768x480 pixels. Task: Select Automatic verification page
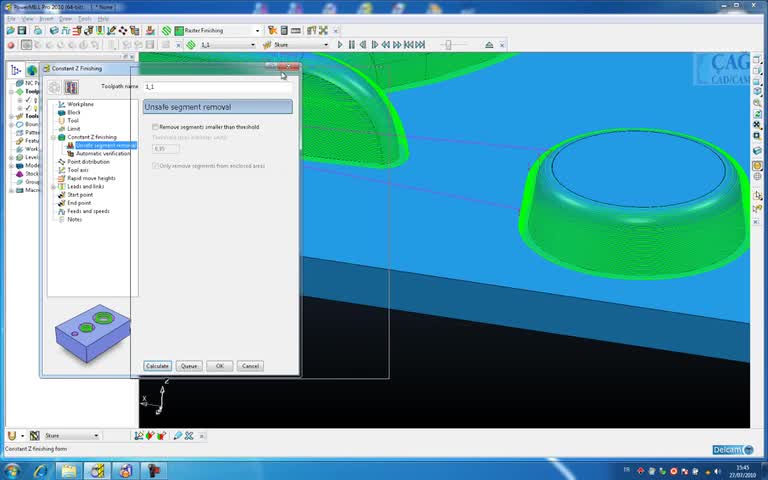point(103,154)
